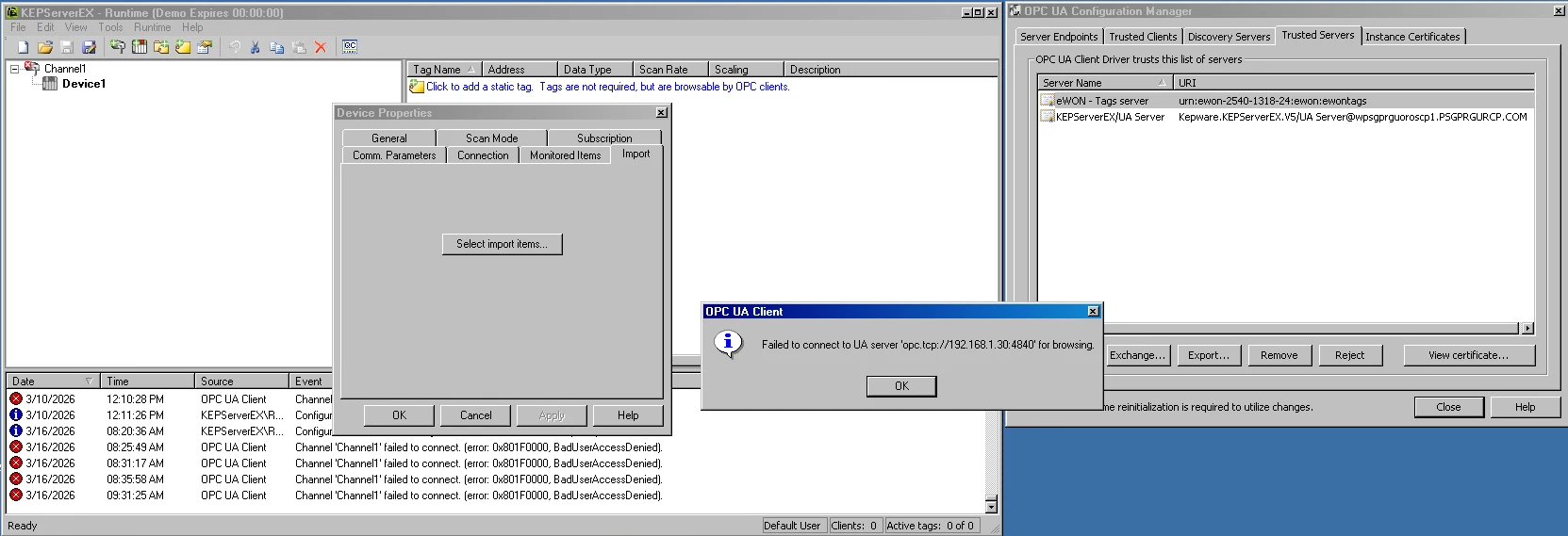Switch to the Connection tab
The width and height of the screenshot is (1568, 536).
[483, 155]
